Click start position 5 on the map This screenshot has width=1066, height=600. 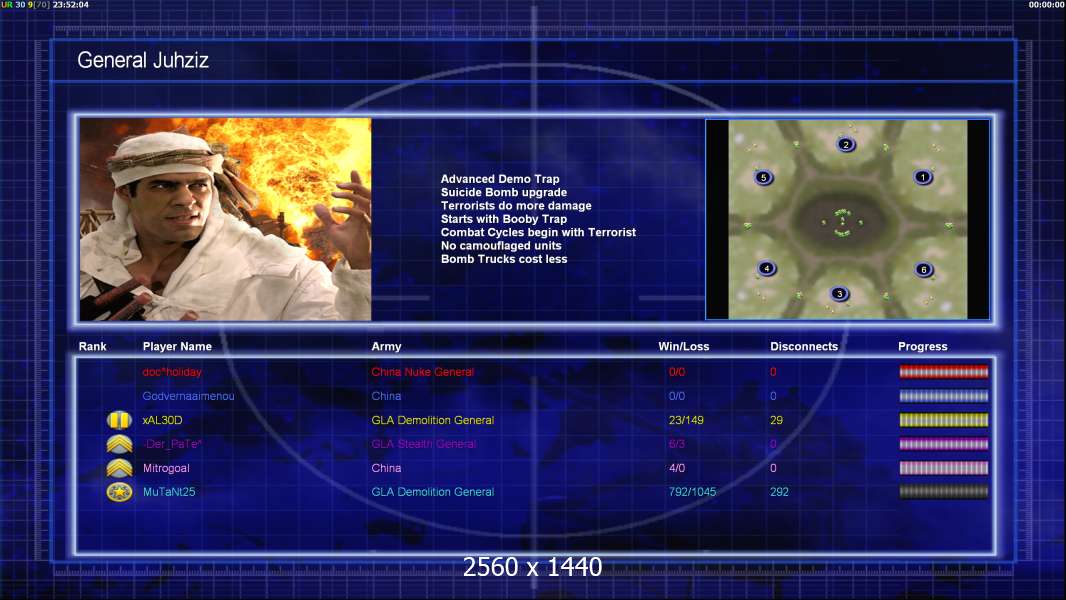click(x=763, y=178)
